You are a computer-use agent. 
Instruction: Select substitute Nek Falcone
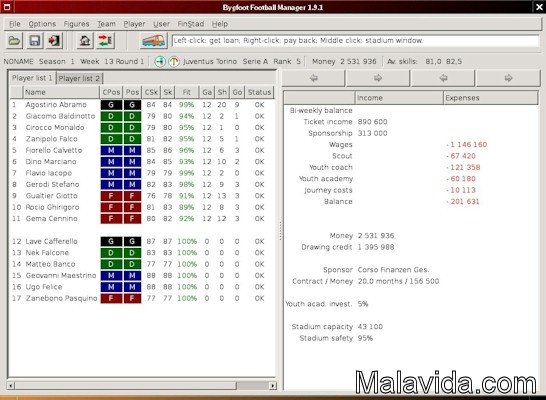pos(142,253)
